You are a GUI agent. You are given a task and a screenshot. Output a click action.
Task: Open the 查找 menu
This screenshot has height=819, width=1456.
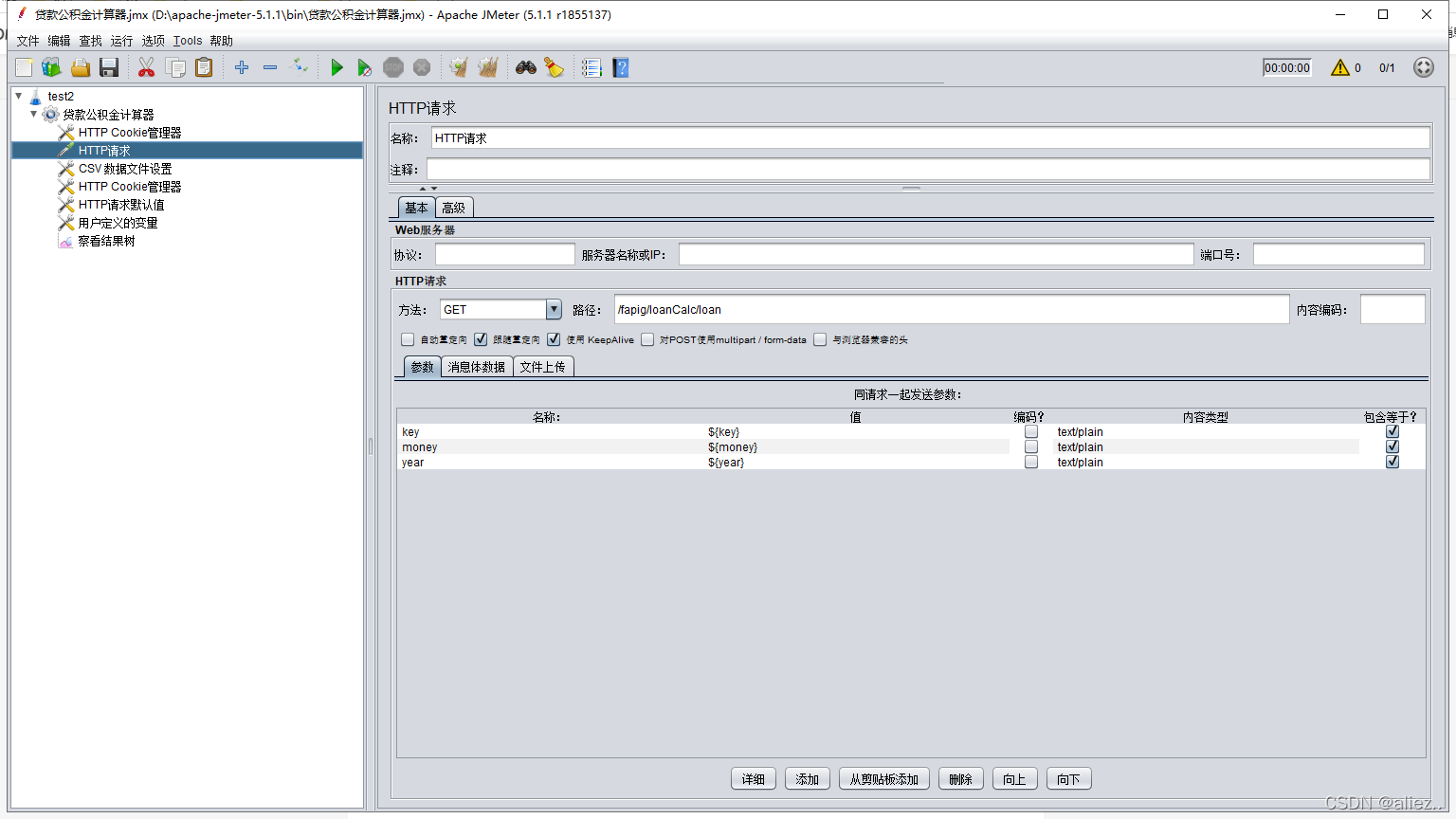90,41
